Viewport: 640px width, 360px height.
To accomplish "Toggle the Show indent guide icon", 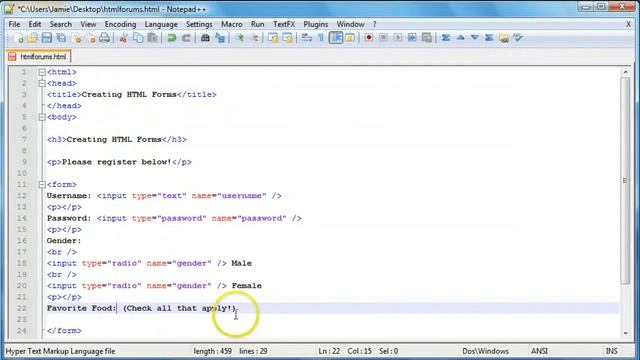I will pos(336,38).
